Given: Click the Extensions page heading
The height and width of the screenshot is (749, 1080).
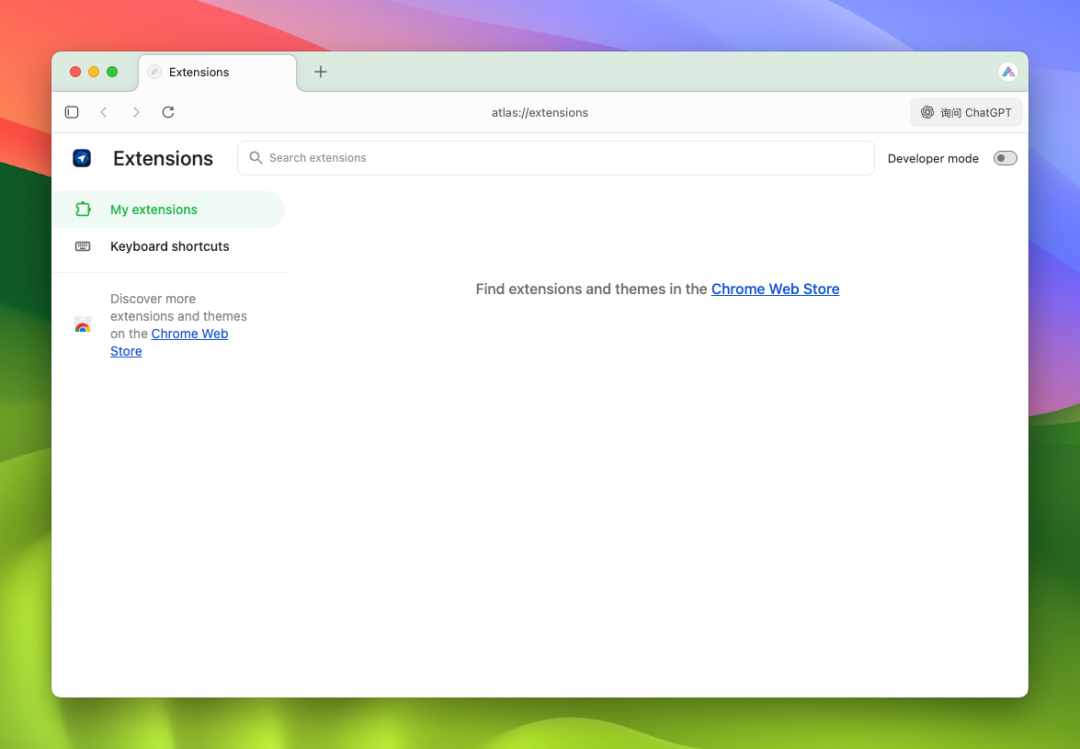Looking at the screenshot, I should (163, 158).
